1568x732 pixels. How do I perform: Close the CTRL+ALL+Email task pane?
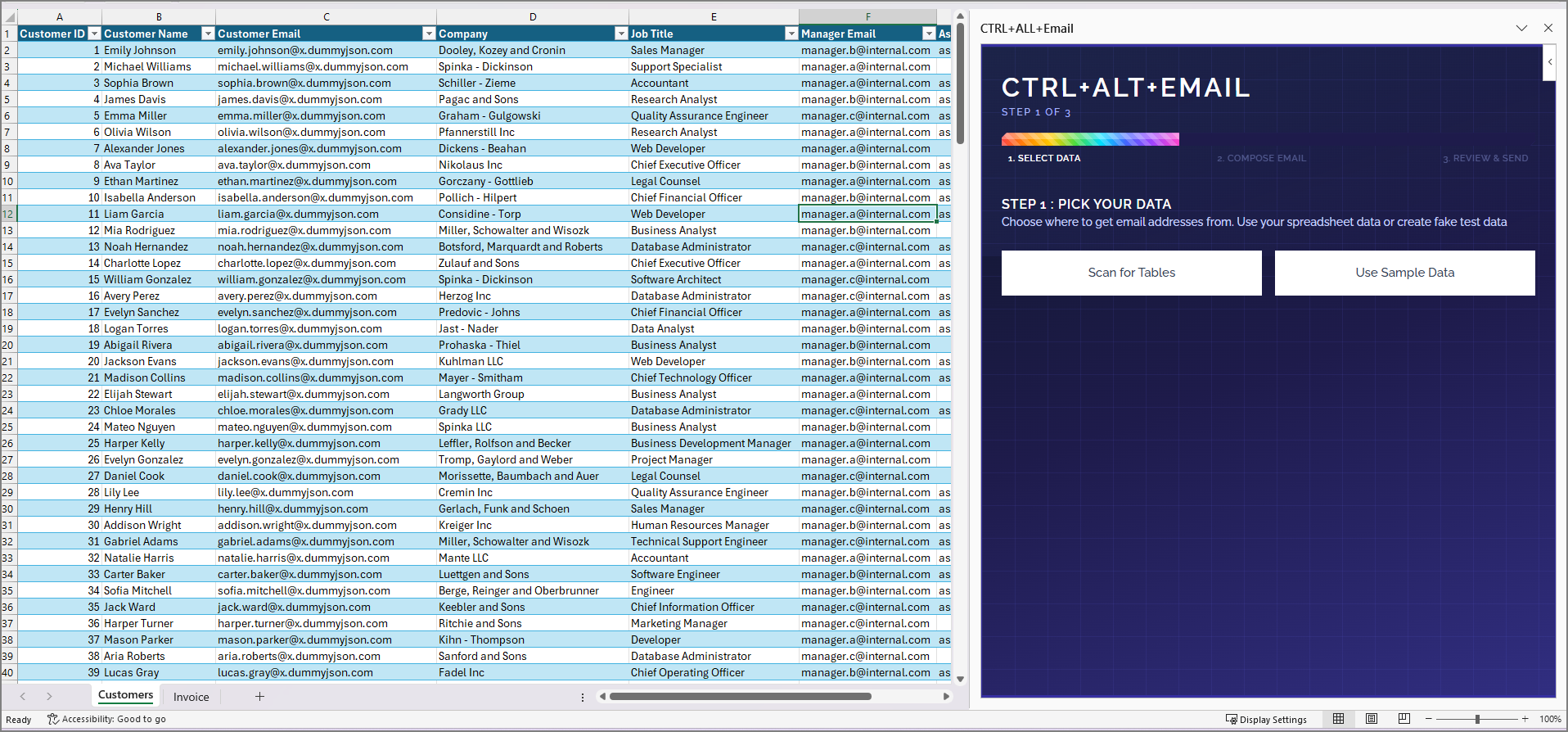tap(1548, 28)
